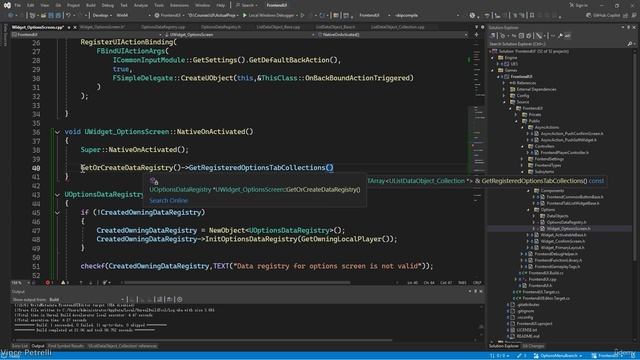Toggle auto-hide pin of Output panel
This screenshot has height=360, width=640.
(475, 291)
